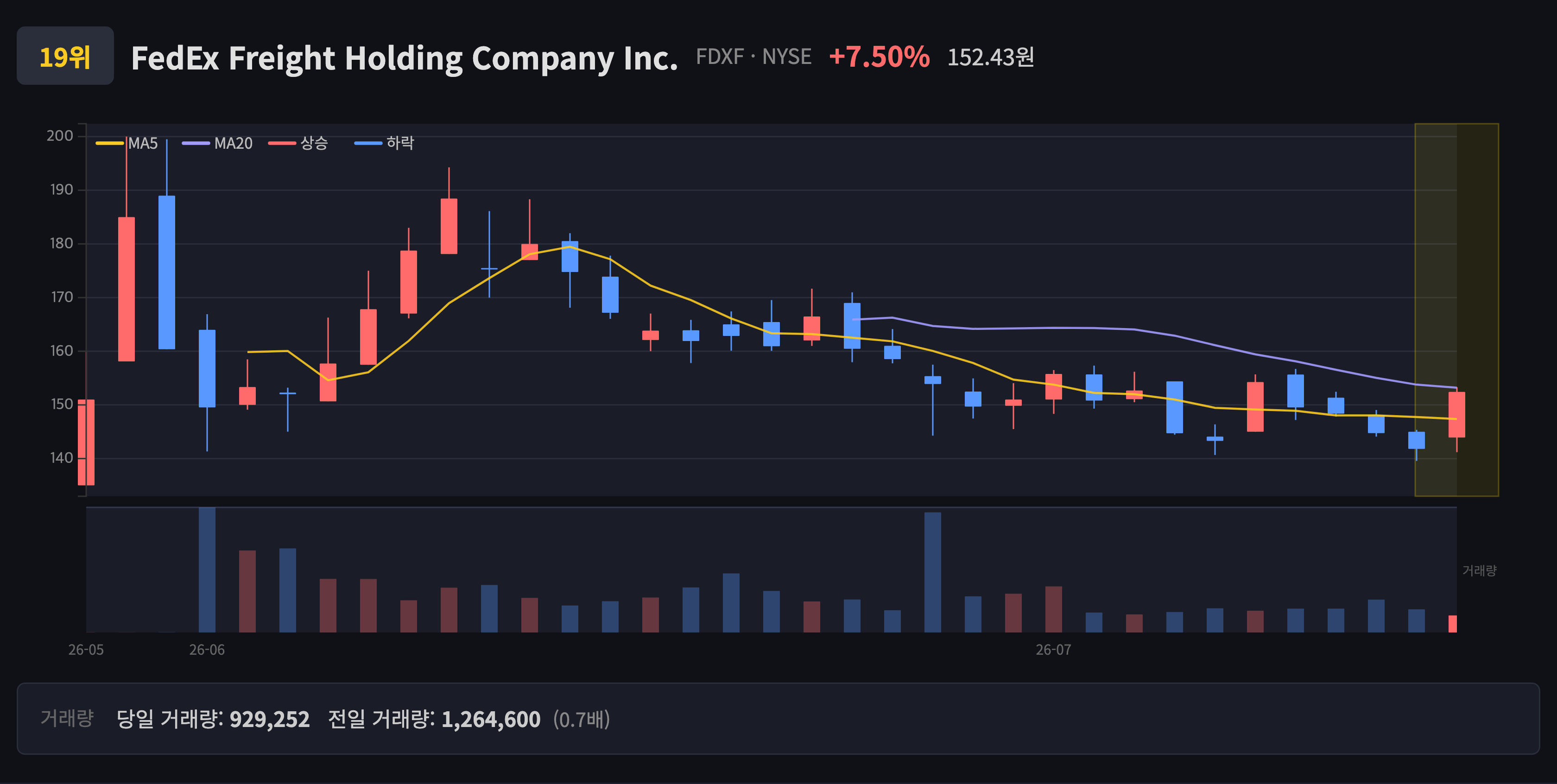Click the 170 y-axis label
Screen dimensions: 1557x784
pyautogui.click(x=61, y=297)
